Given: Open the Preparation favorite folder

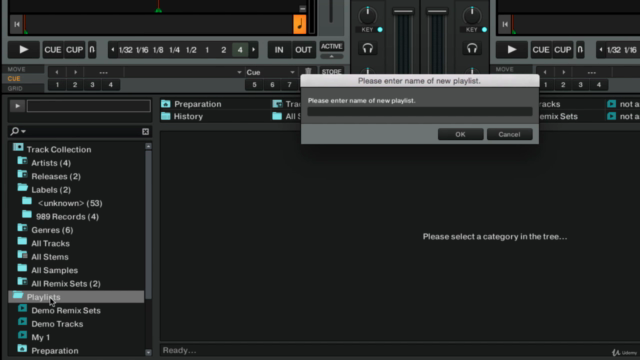Looking at the screenshot, I should coord(191,104).
